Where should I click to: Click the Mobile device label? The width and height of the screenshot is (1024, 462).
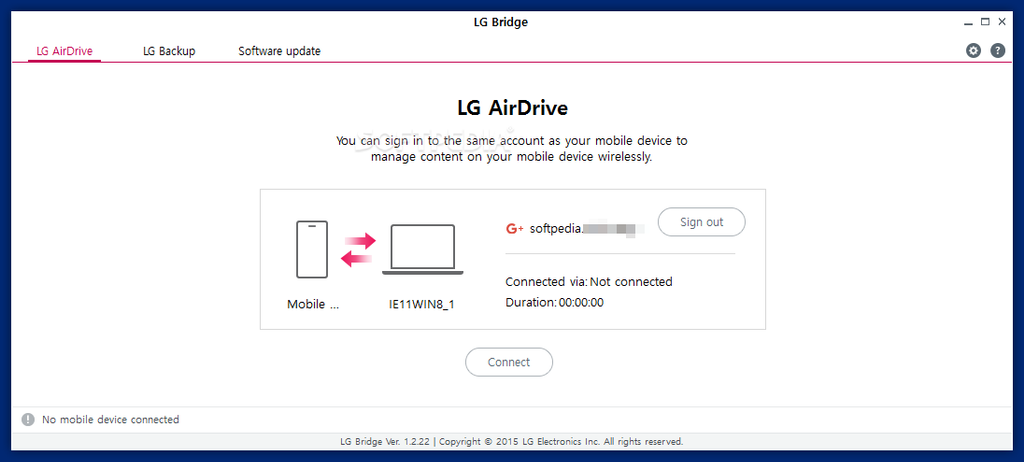coord(312,304)
